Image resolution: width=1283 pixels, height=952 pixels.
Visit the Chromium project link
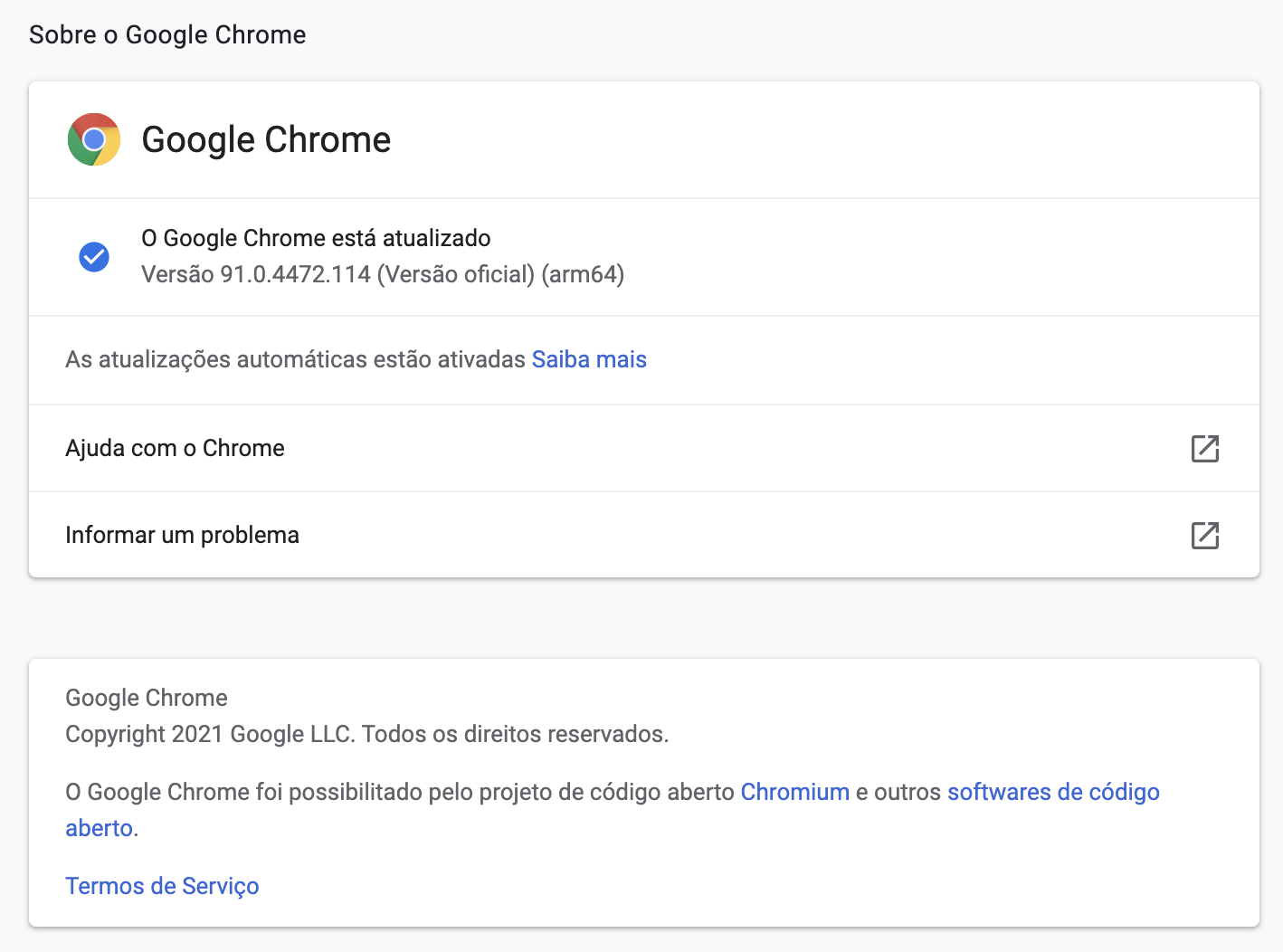coord(794,792)
